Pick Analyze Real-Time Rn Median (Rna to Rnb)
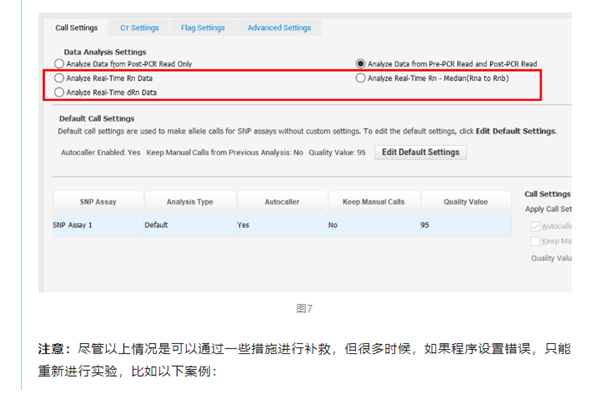The width and height of the screenshot is (600, 408). (x=361, y=78)
